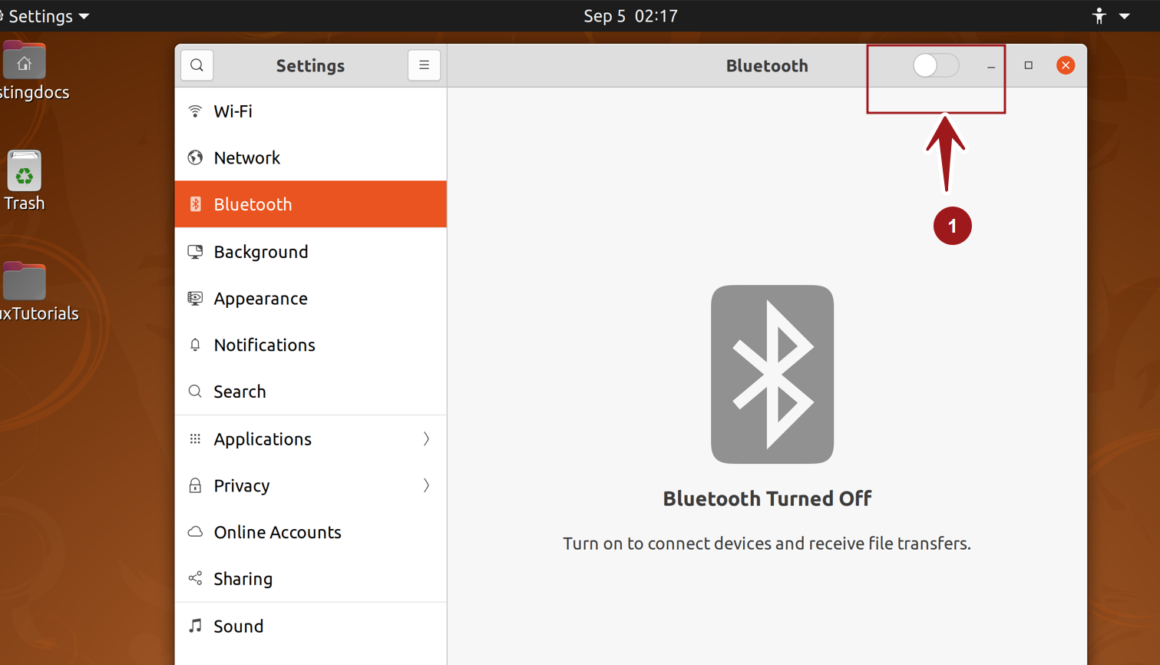The image size is (1160, 665).
Task: Open the Settings hamburger menu
Action: tap(424, 65)
